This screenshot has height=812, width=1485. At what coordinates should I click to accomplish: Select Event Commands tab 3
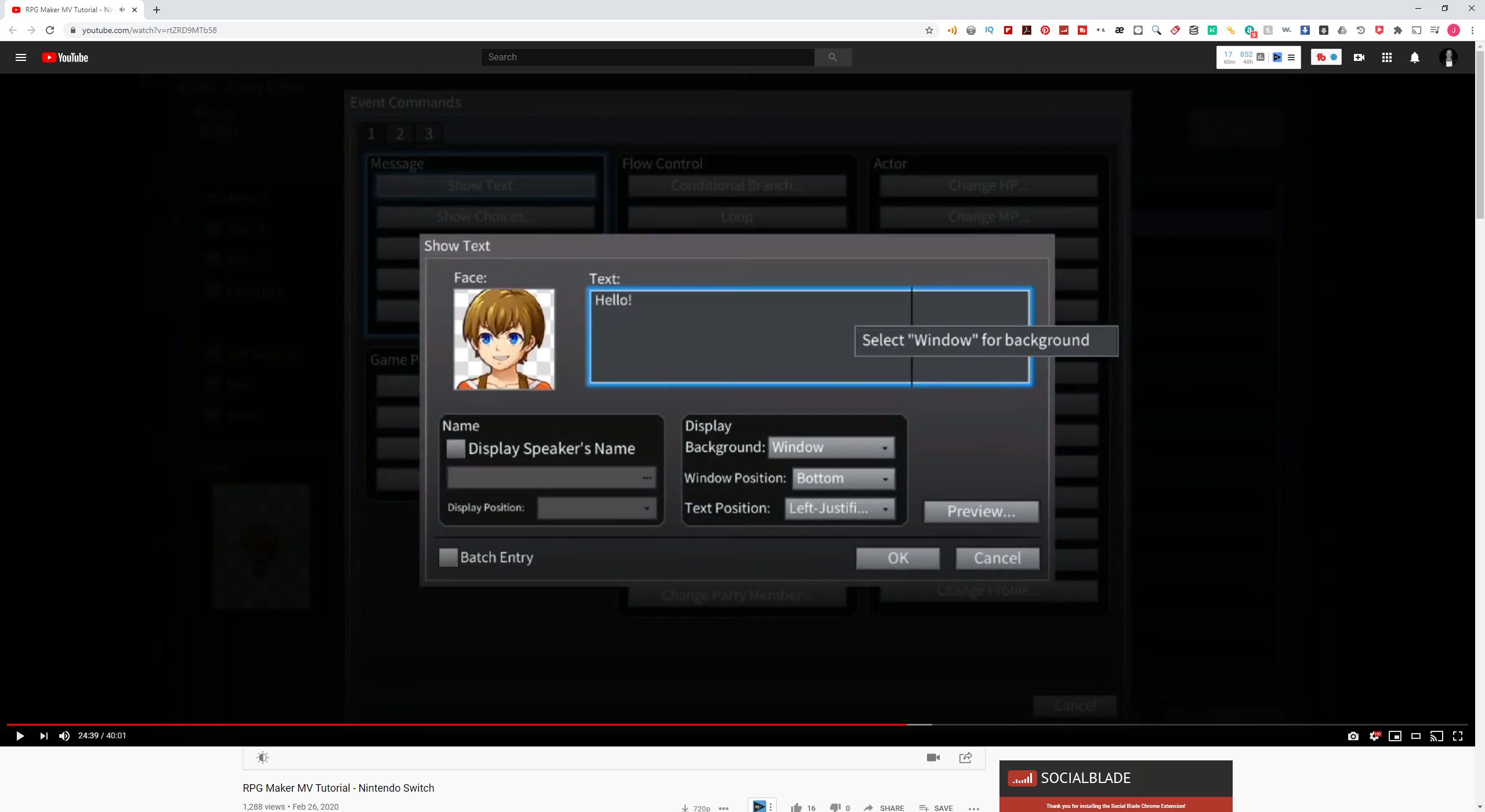[x=429, y=134]
